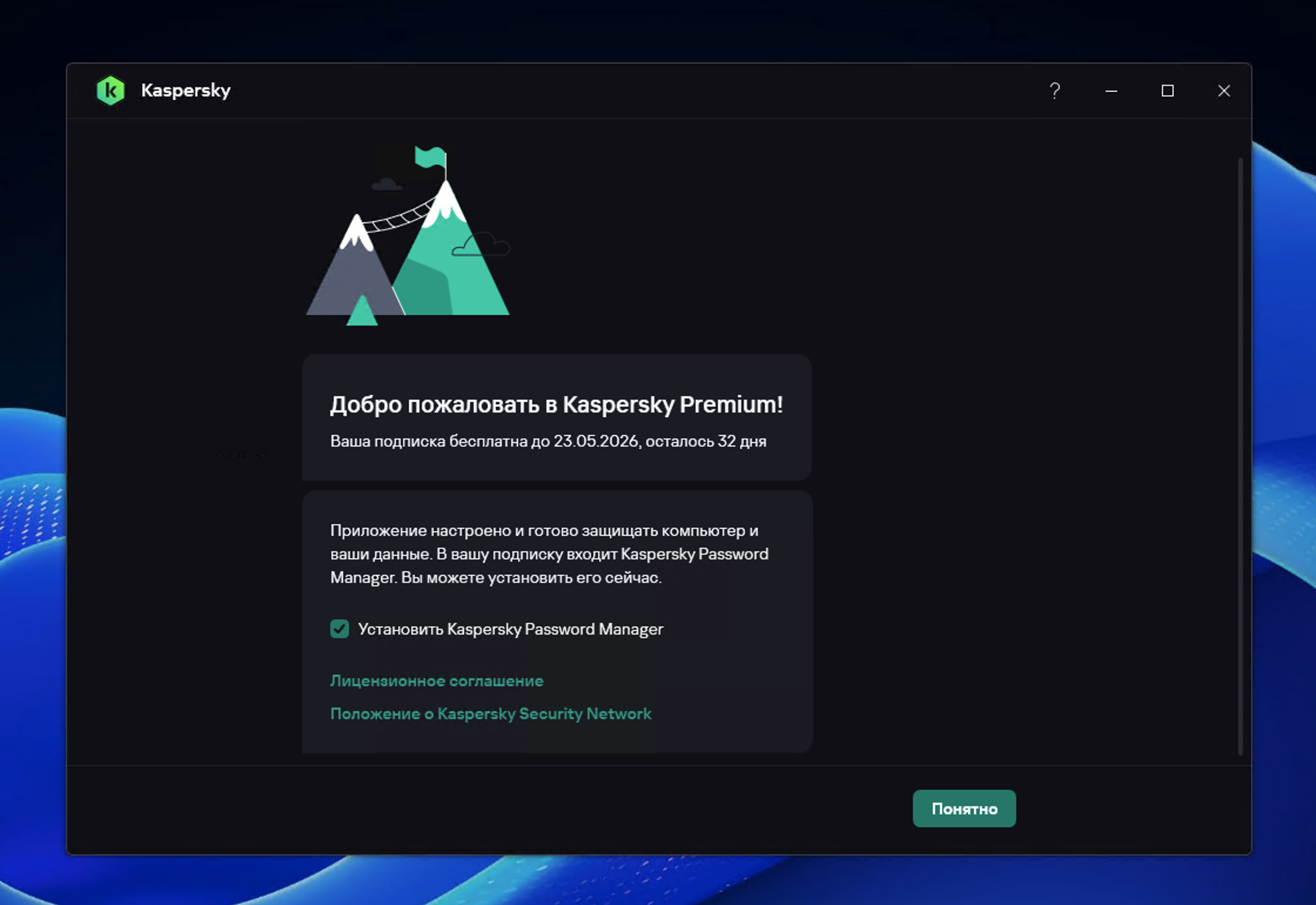Disable the Установить Kaspersky Password Manager checkbox
Viewport: 1316px width, 905px height.
pos(340,629)
